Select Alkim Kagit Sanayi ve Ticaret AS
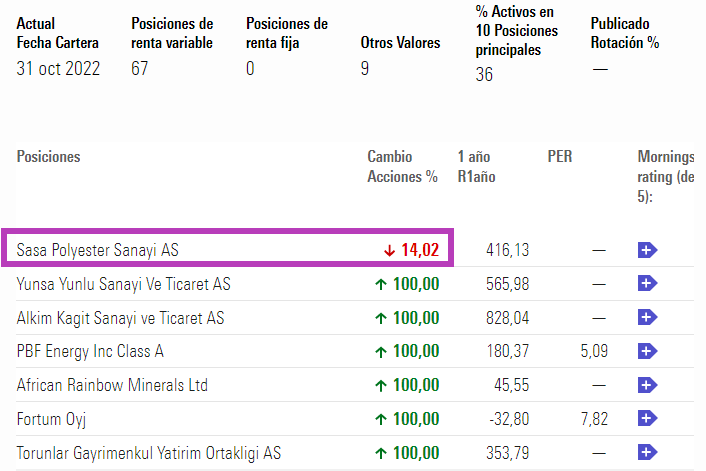 (x=120, y=318)
